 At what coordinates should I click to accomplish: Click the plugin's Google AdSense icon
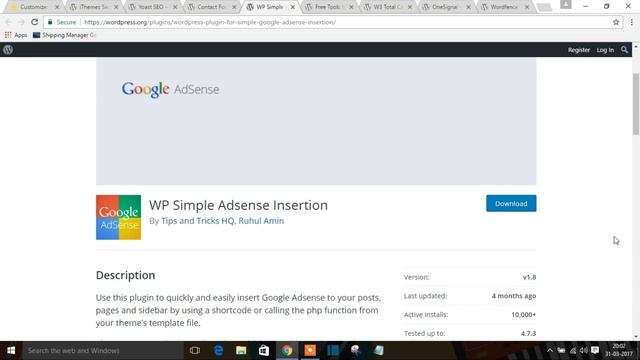pos(118,217)
